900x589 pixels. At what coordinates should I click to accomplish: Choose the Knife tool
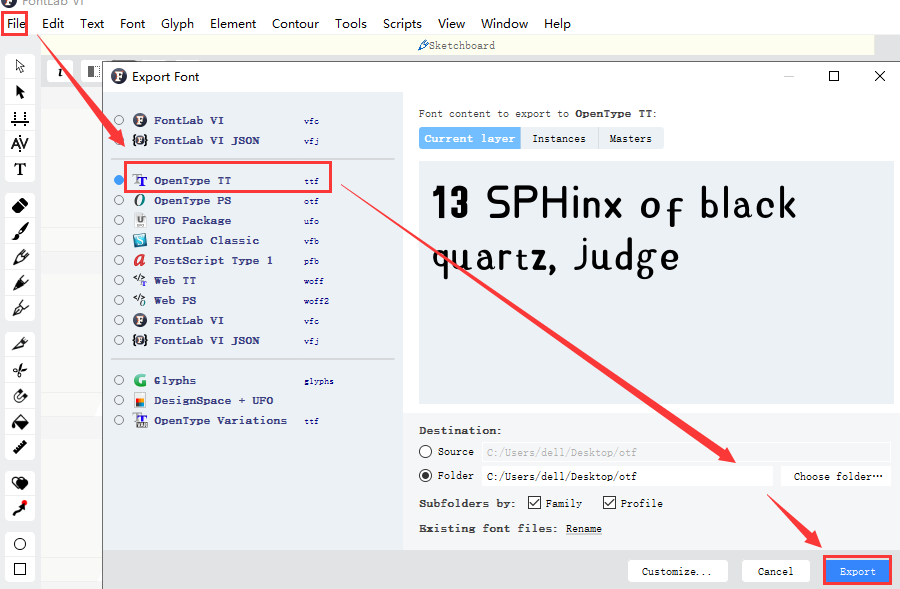click(x=20, y=344)
